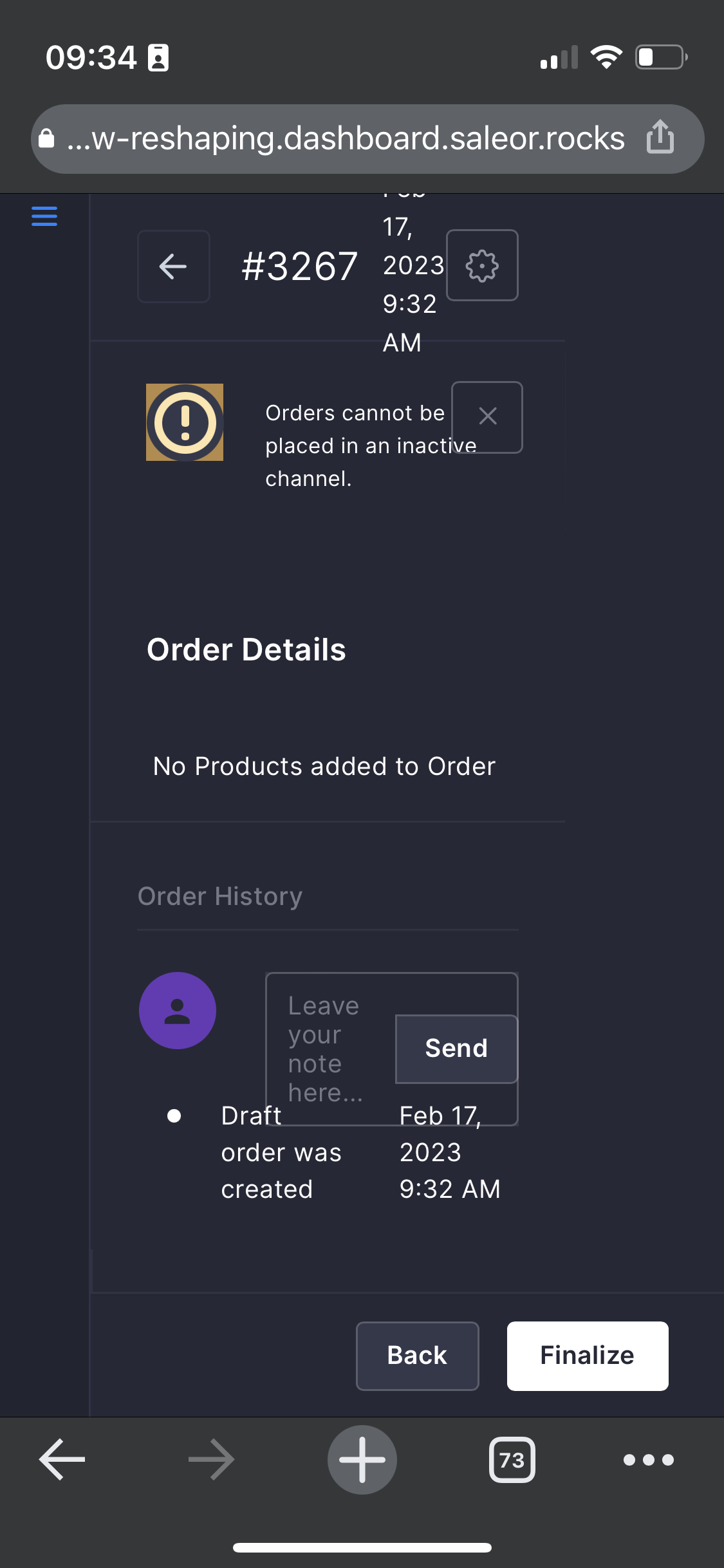The width and height of the screenshot is (724, 1568).
Task: Open a new browser tab with the plus icon
Action: [362, 1459]
